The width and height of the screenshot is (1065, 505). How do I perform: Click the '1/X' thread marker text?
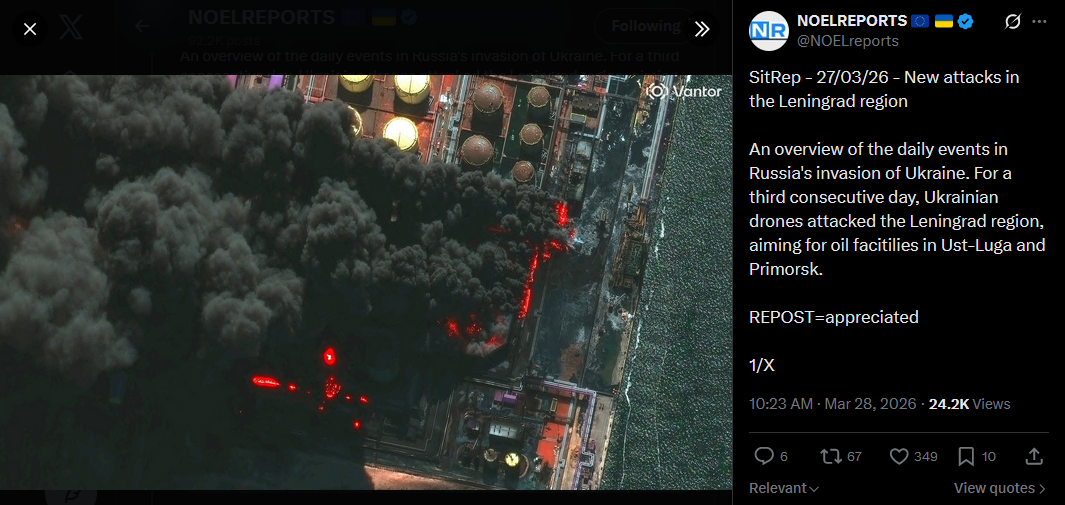[x=761, y=365]
